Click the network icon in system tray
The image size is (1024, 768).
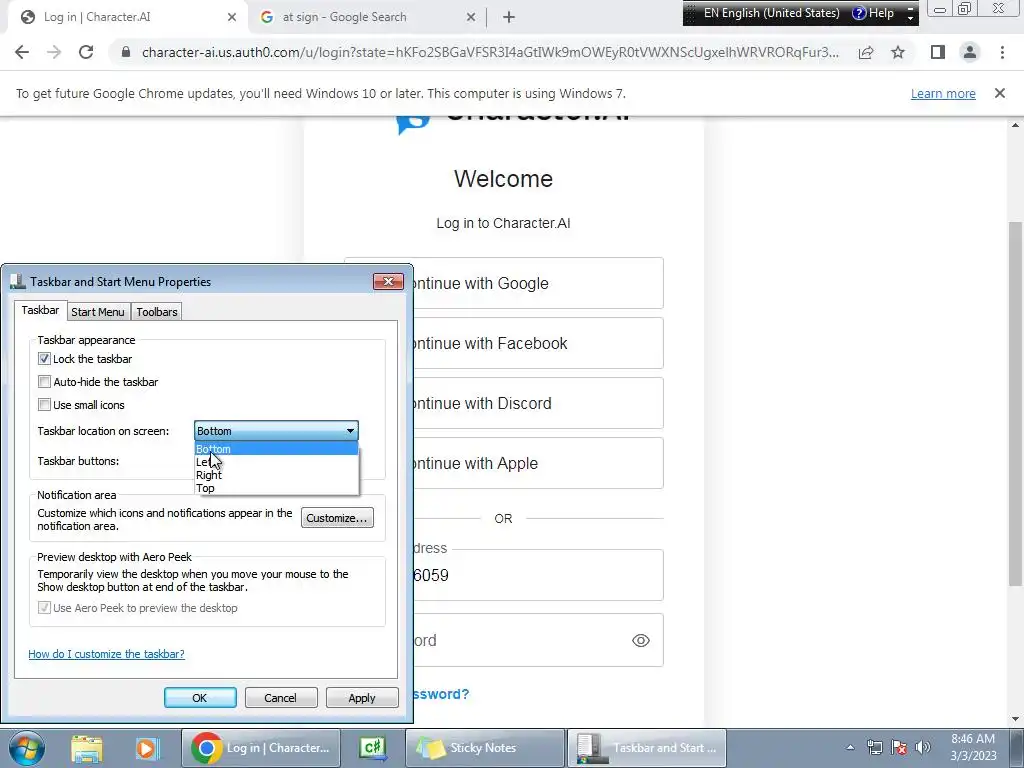tap(874, 748)
